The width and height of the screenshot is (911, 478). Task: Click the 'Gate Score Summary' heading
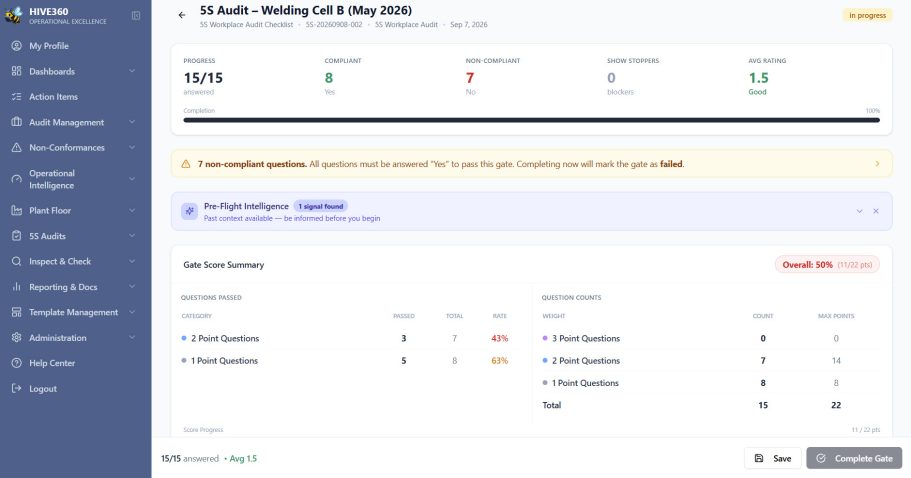[x=224, y=265]
